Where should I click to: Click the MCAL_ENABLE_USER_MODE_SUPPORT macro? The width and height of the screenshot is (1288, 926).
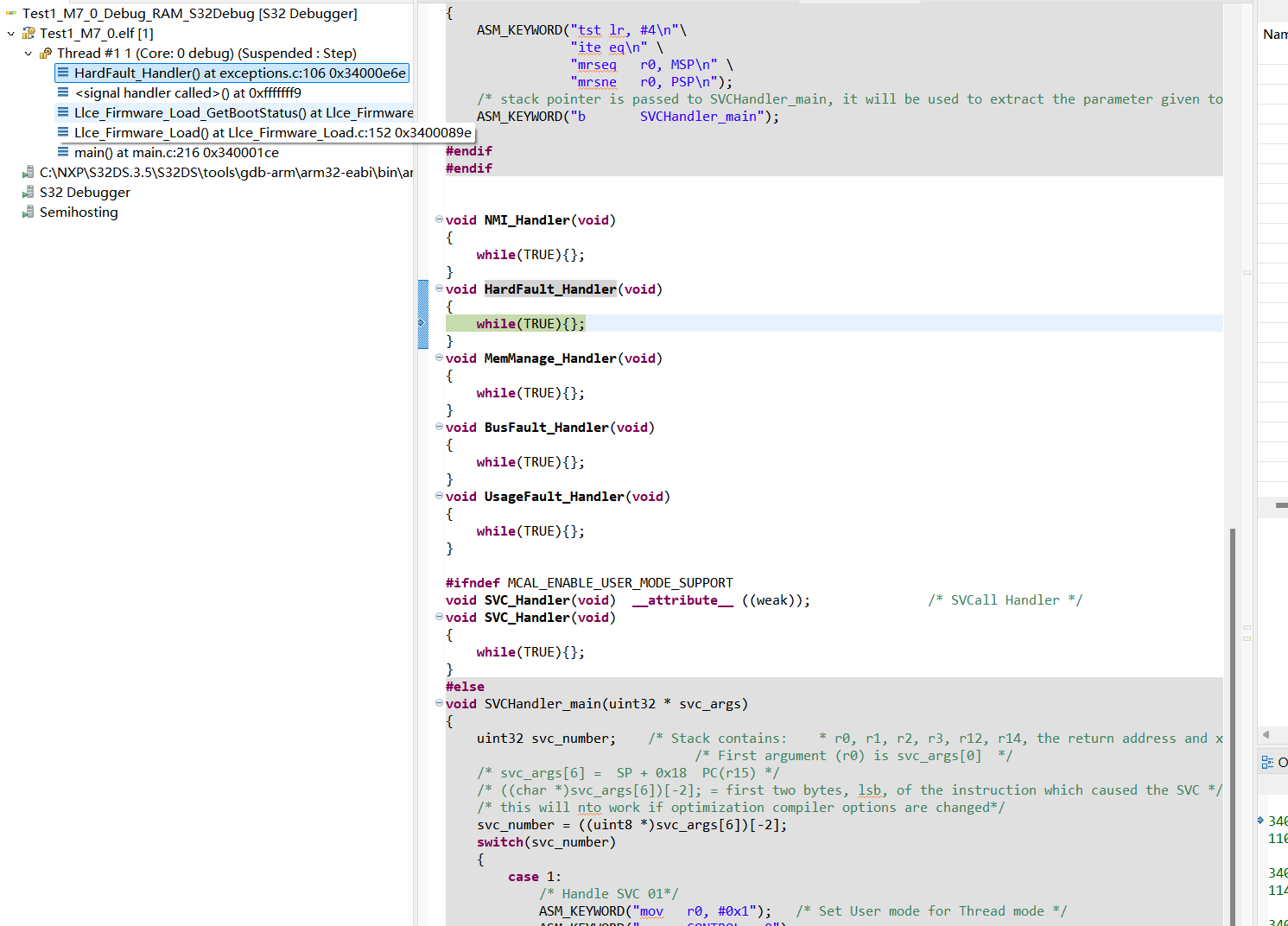coord(620,583)
